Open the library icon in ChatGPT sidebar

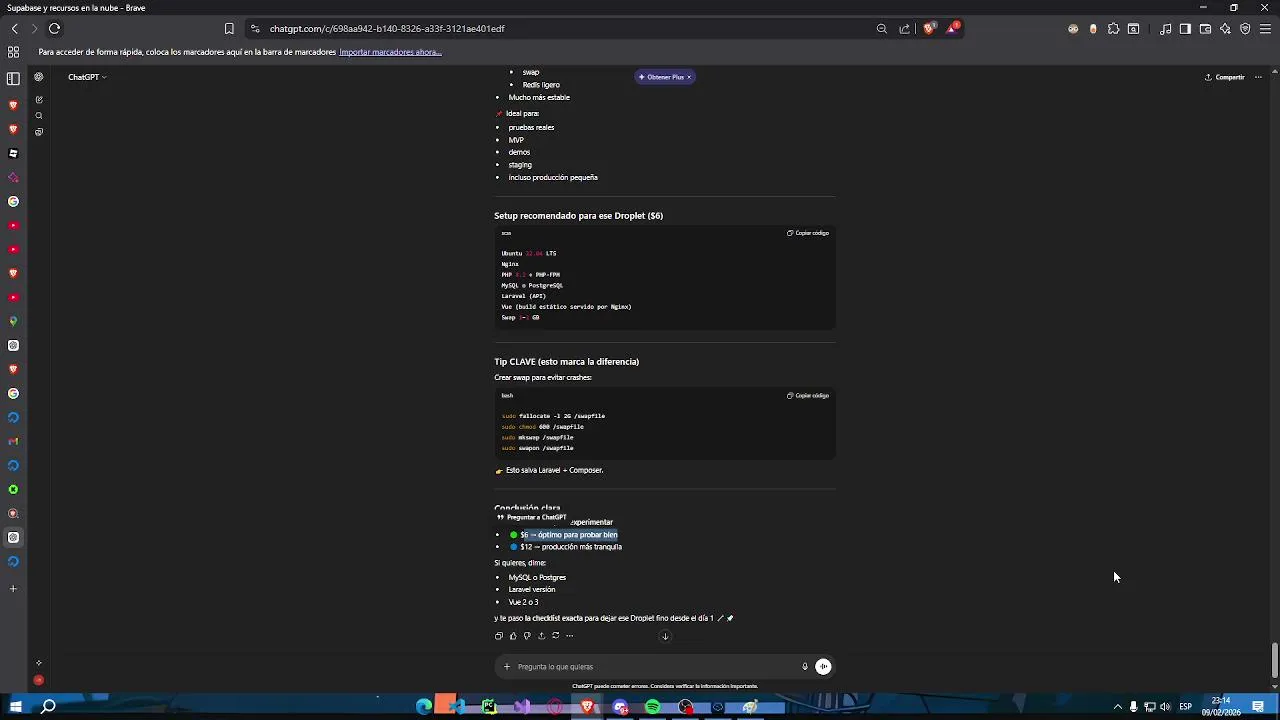coord(39,132)
